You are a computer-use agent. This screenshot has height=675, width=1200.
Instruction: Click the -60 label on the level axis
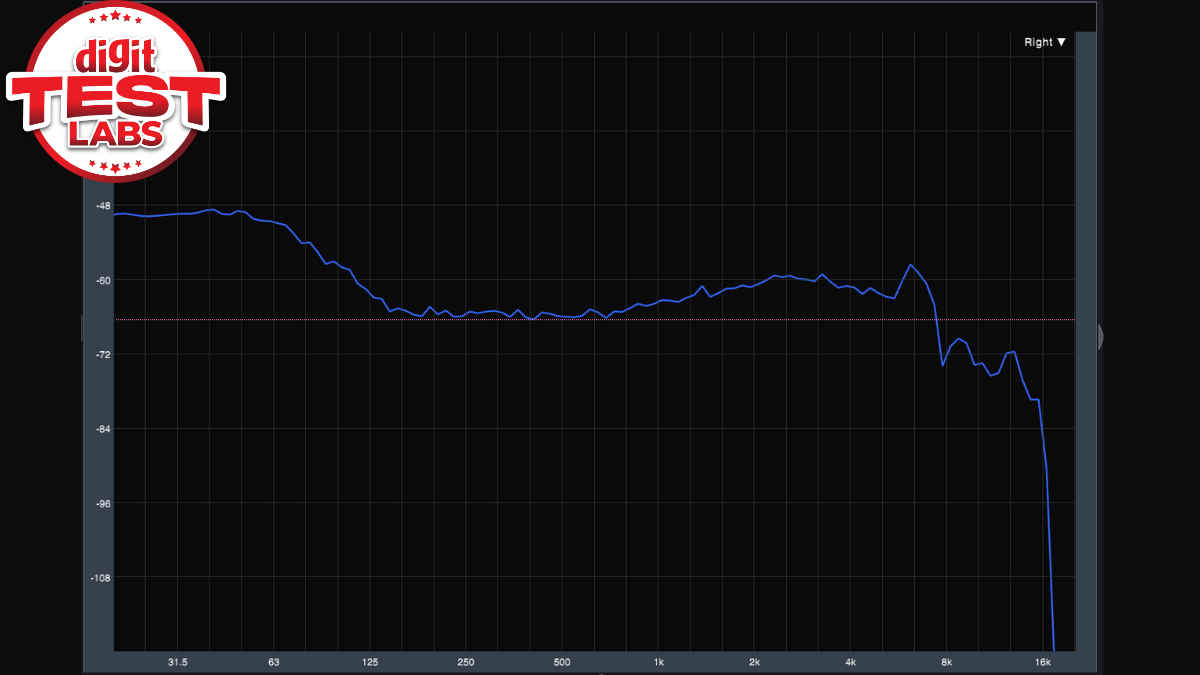[101, 280]
